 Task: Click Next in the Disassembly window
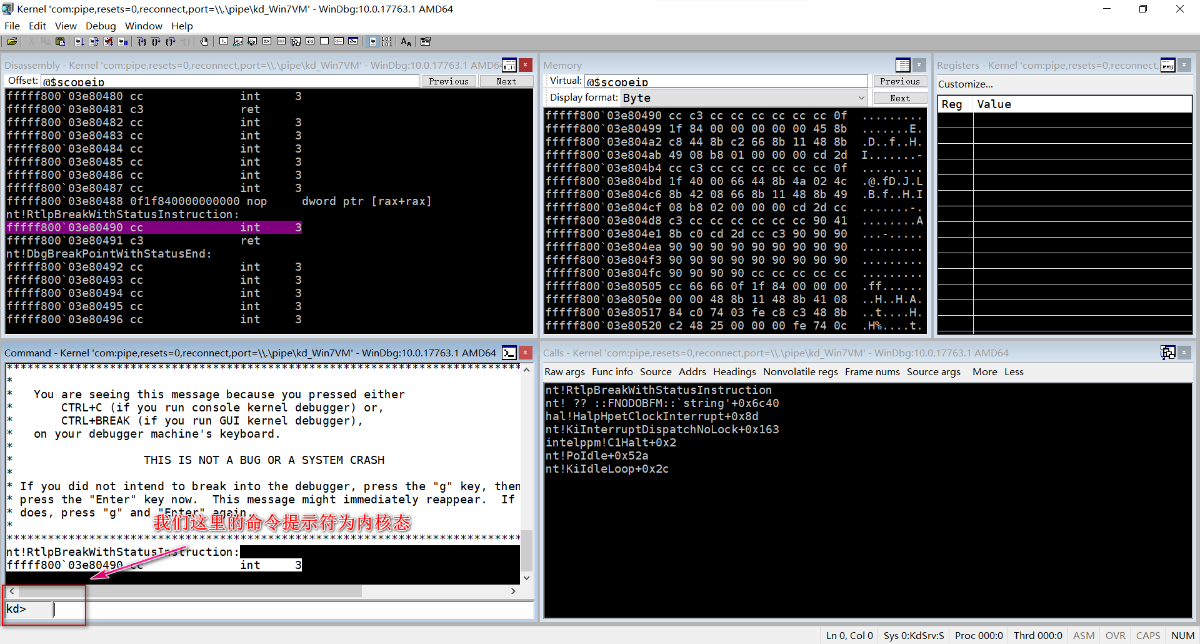pos(506,81)
